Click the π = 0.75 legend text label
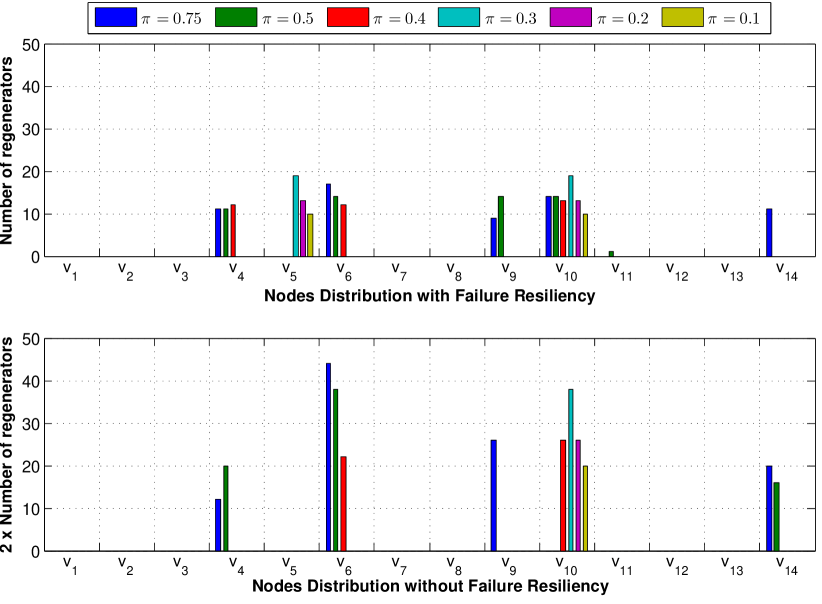 (171, 18)
